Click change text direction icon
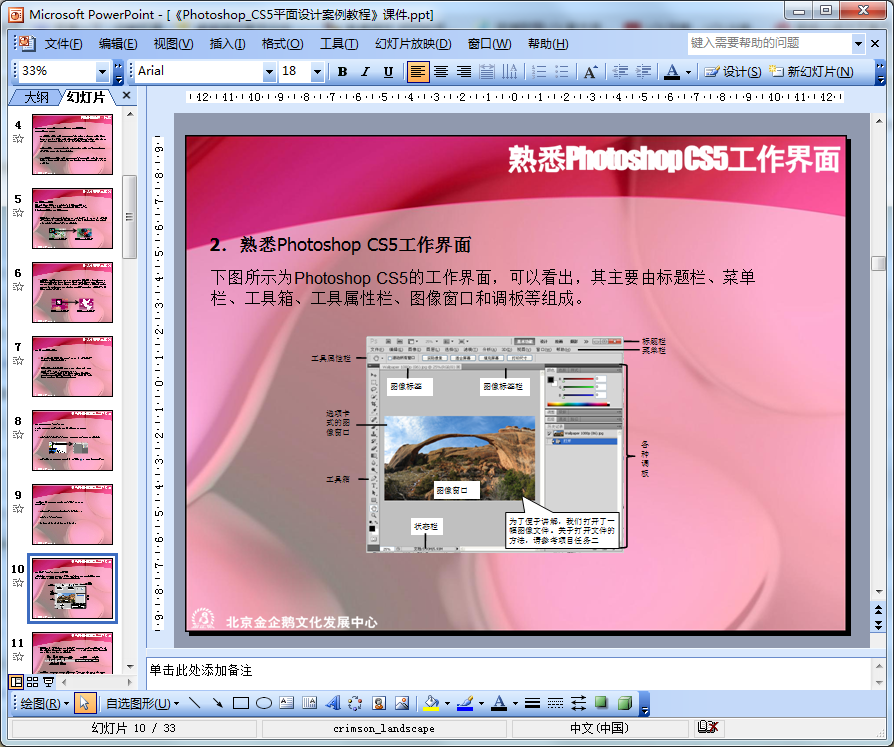 (x=510, y=71)
